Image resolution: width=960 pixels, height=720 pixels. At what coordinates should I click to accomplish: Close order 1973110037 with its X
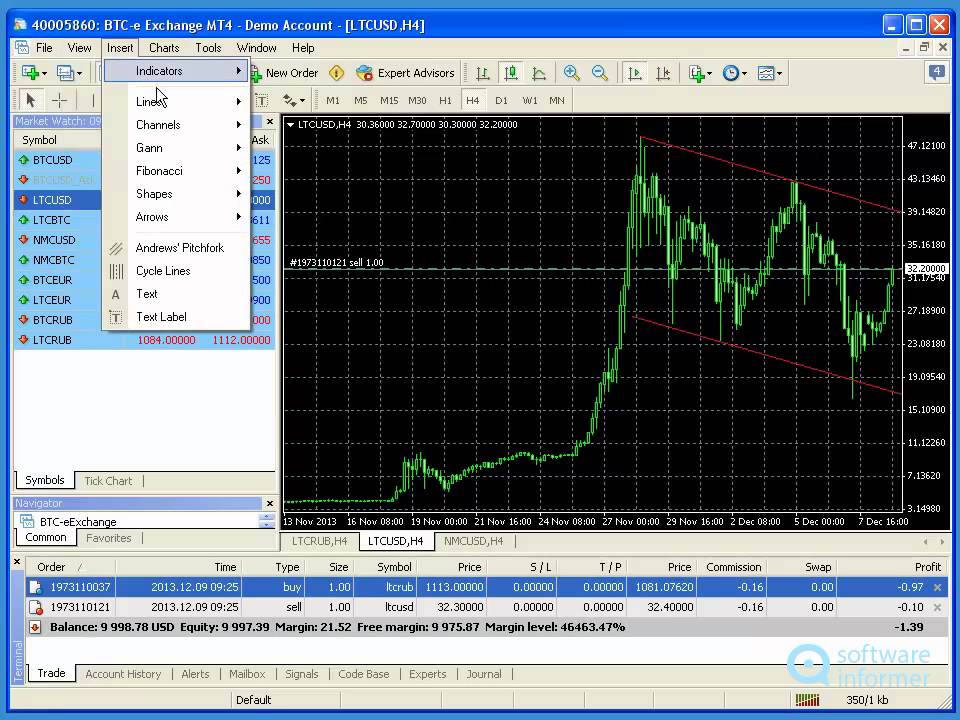tap(937, 587)
